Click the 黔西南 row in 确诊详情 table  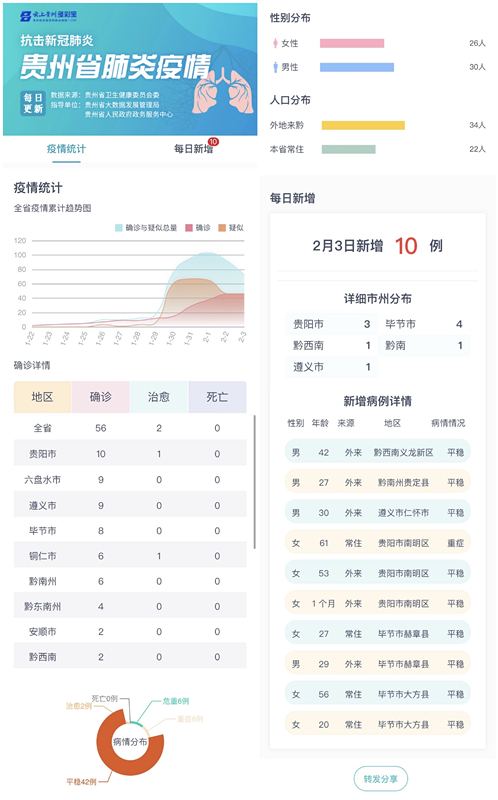coord(130,657)
